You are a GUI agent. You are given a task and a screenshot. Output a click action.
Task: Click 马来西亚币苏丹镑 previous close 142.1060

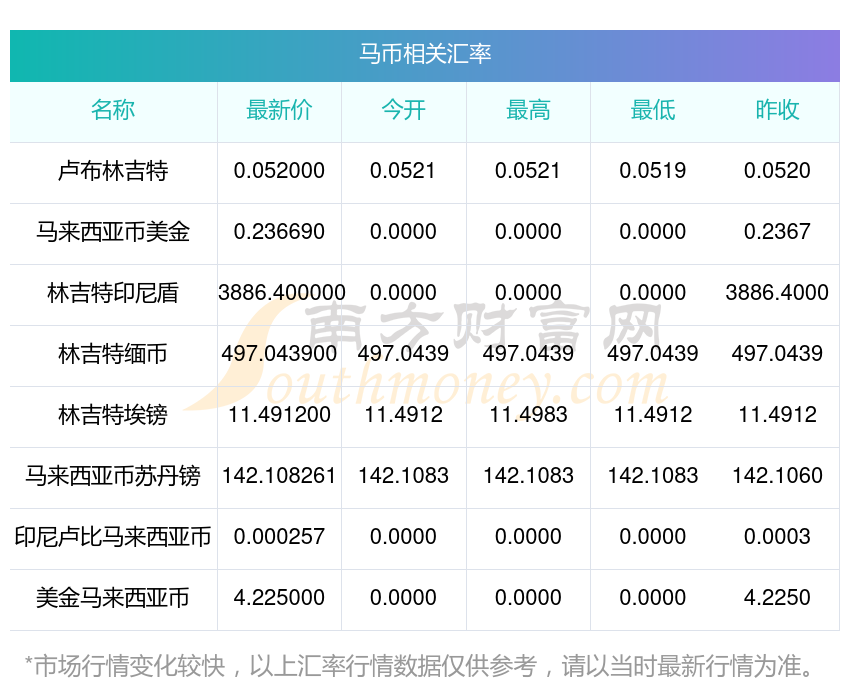click(x=777, y=476)
